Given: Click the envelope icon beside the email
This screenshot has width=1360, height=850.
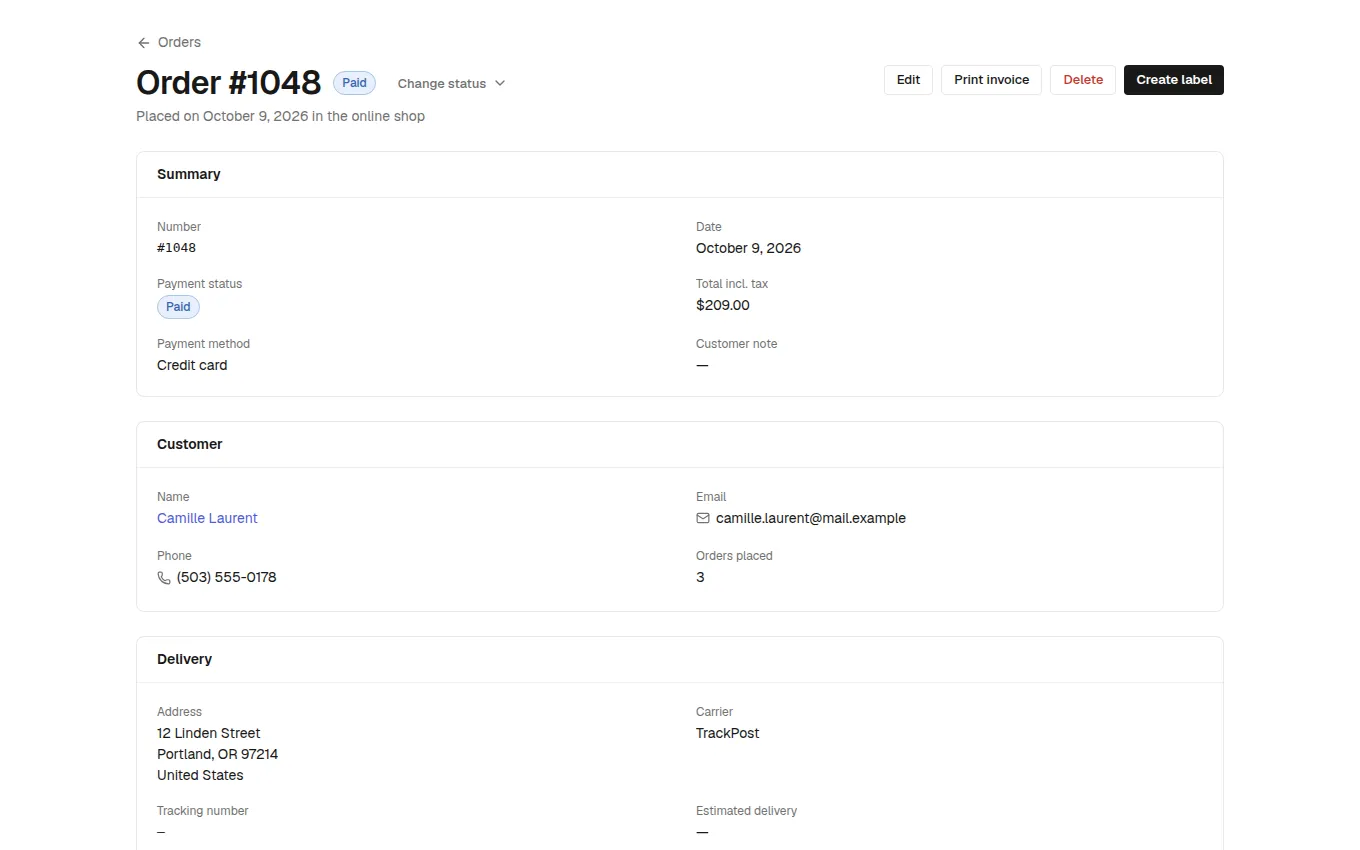Looking at the screenshot, I should pyautogui.click(x=703, y=518).
